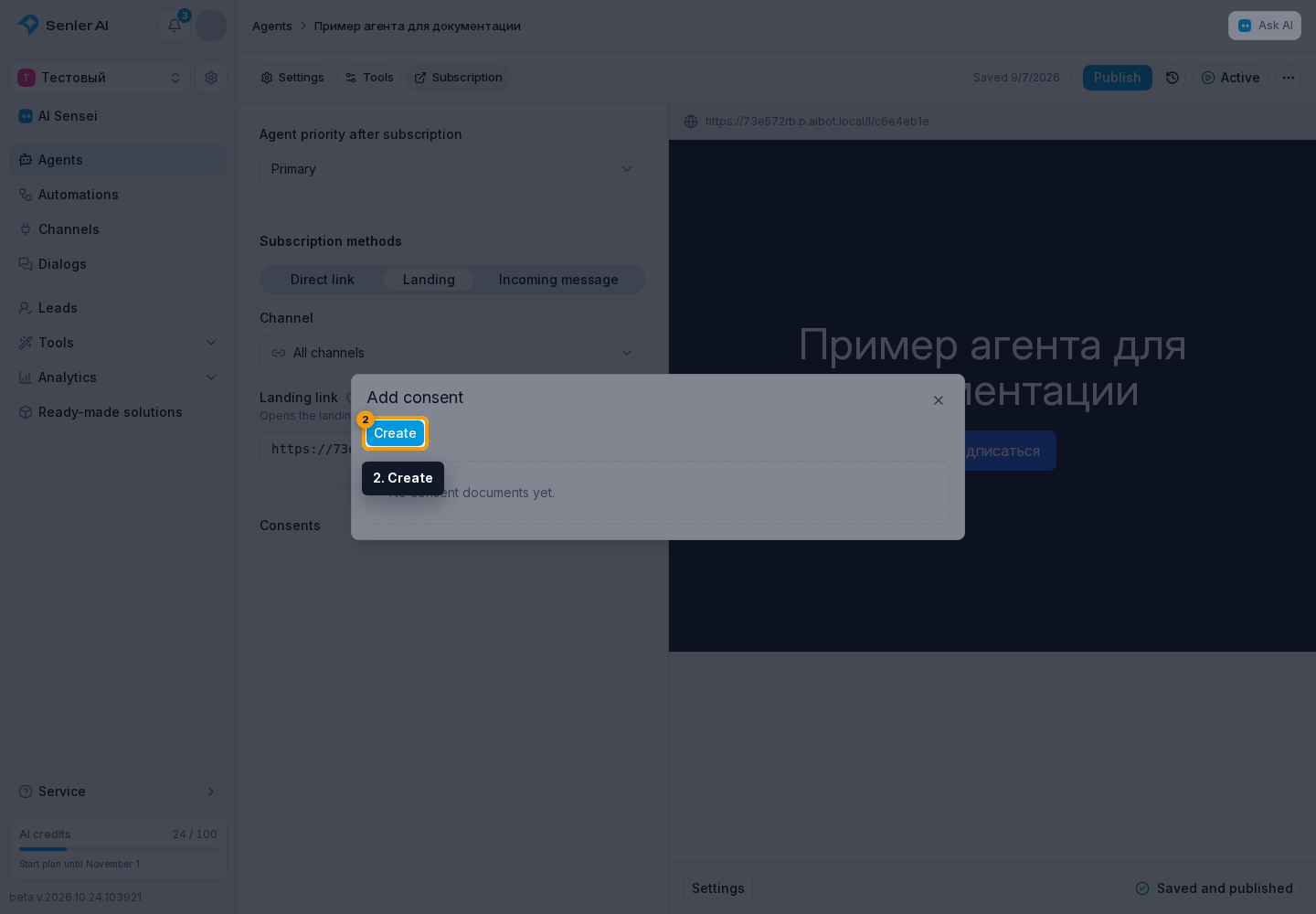
Task: Switch to the Tools tab
Action: point(369,78)
